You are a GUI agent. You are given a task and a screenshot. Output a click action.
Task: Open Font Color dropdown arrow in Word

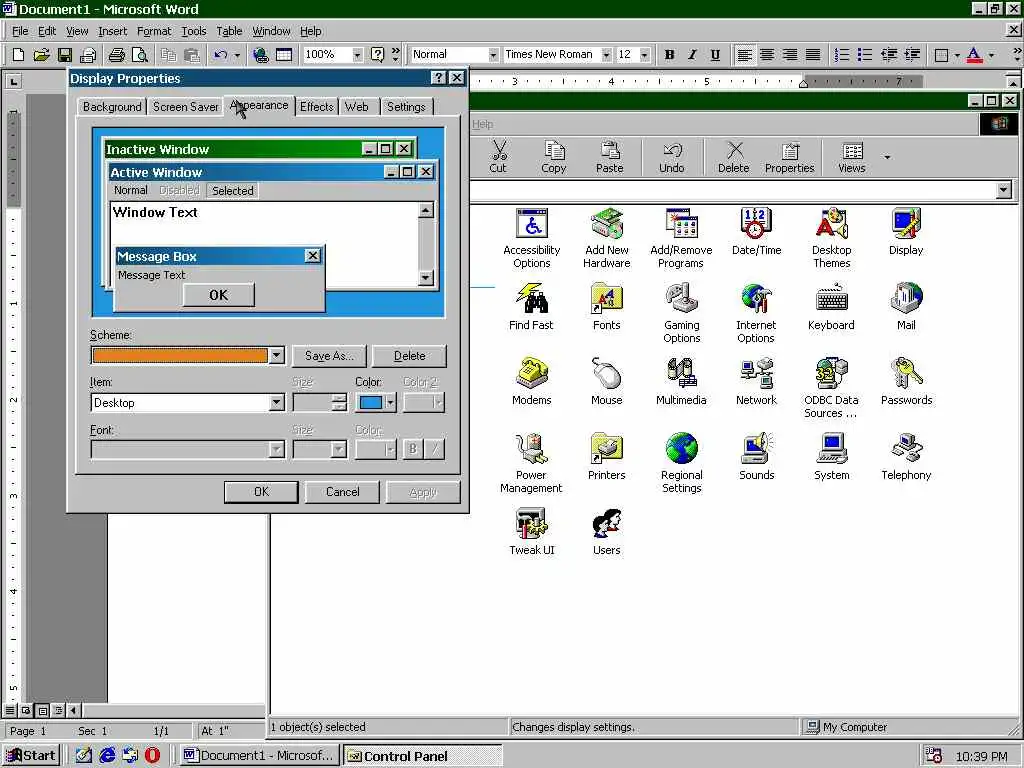coord(991,55)
